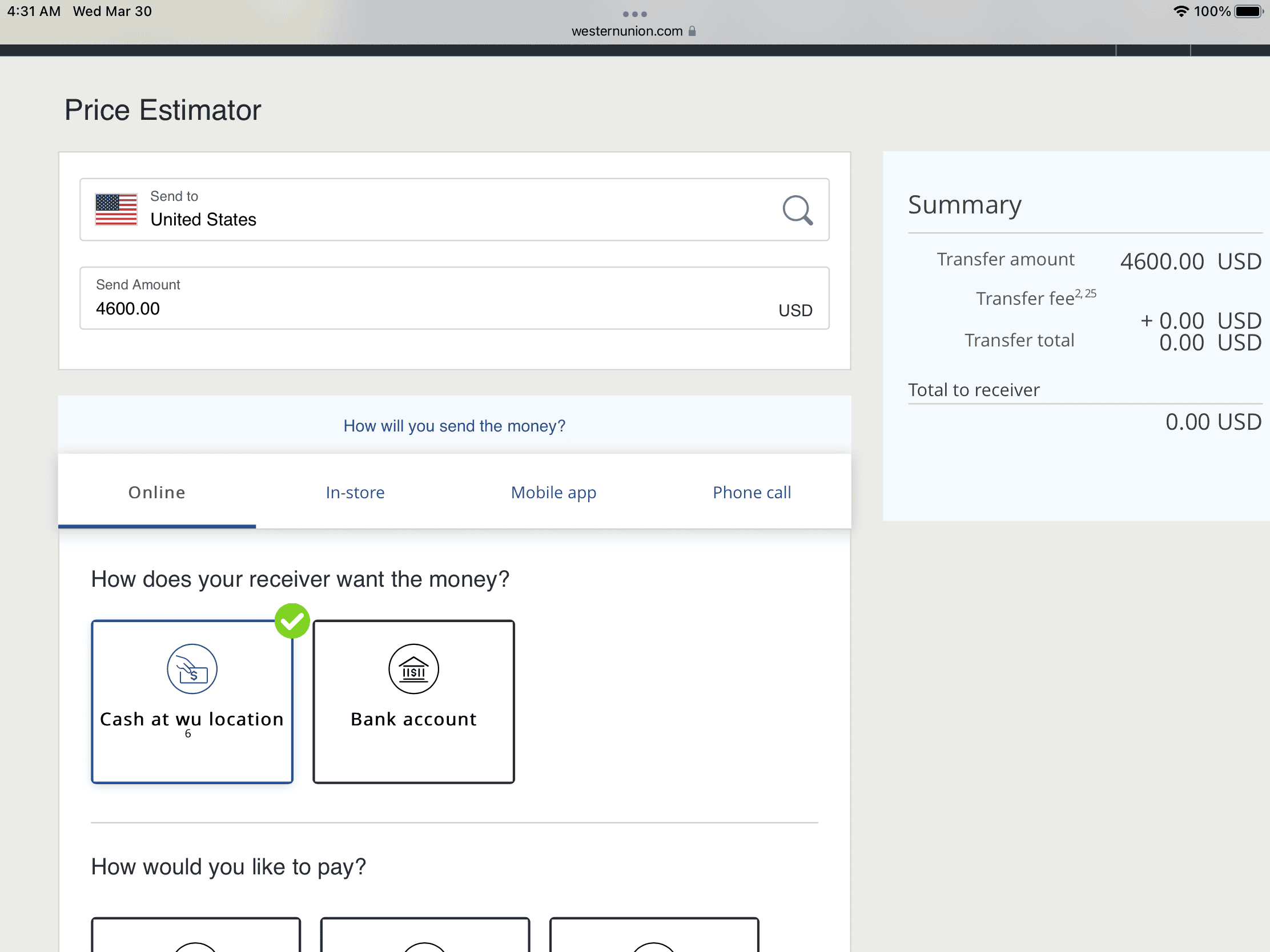Tap the green checkmark badge

coord(292,621)
